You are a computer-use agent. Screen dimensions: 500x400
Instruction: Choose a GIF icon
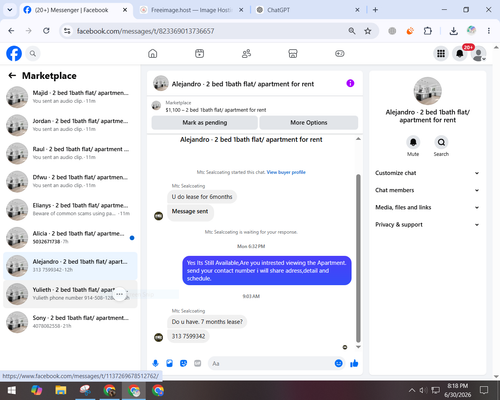tap(198, 363)
